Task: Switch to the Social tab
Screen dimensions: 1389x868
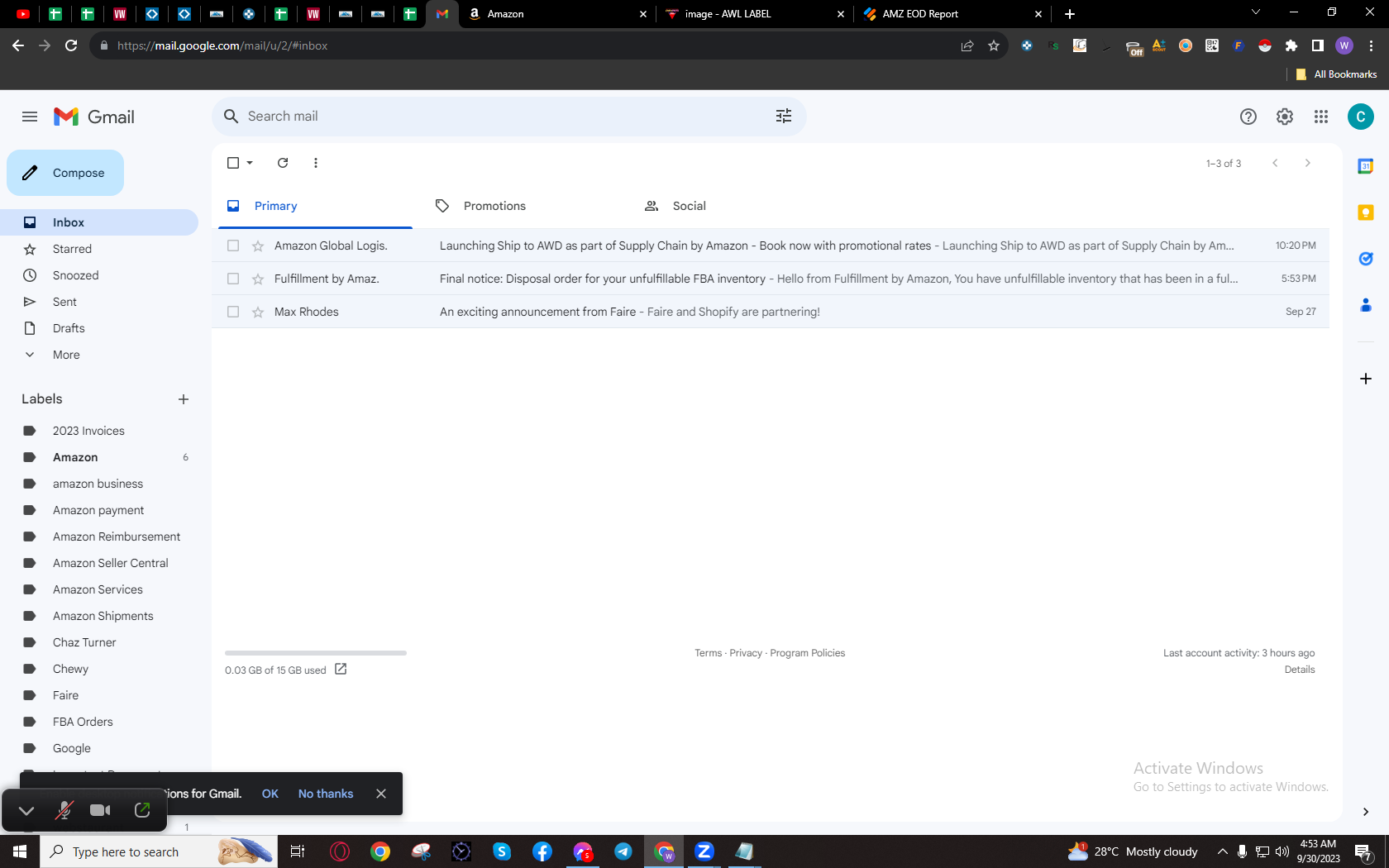Action: pyautogui.click(x=733, y=206)
